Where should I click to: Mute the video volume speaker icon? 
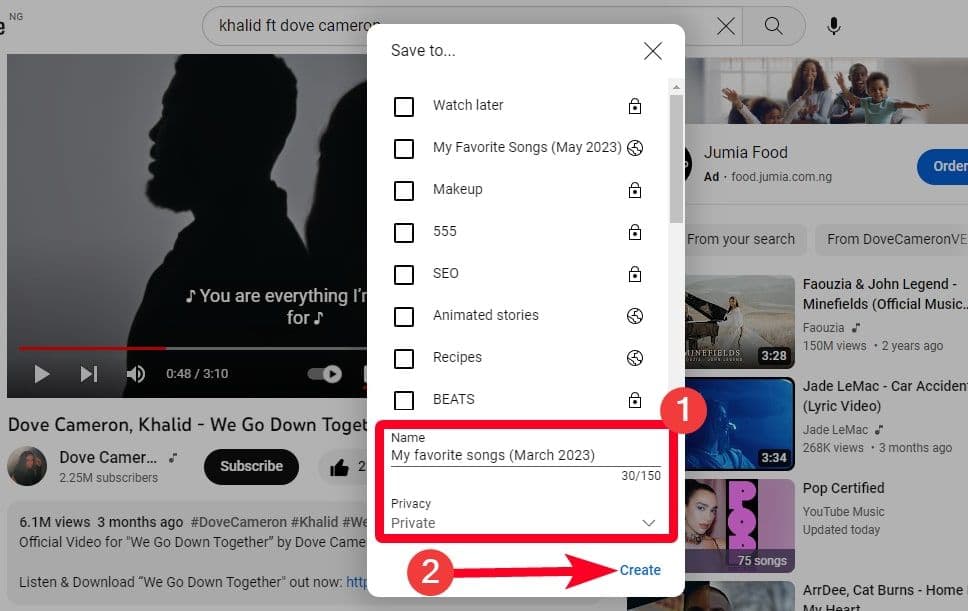click(135, 374)
